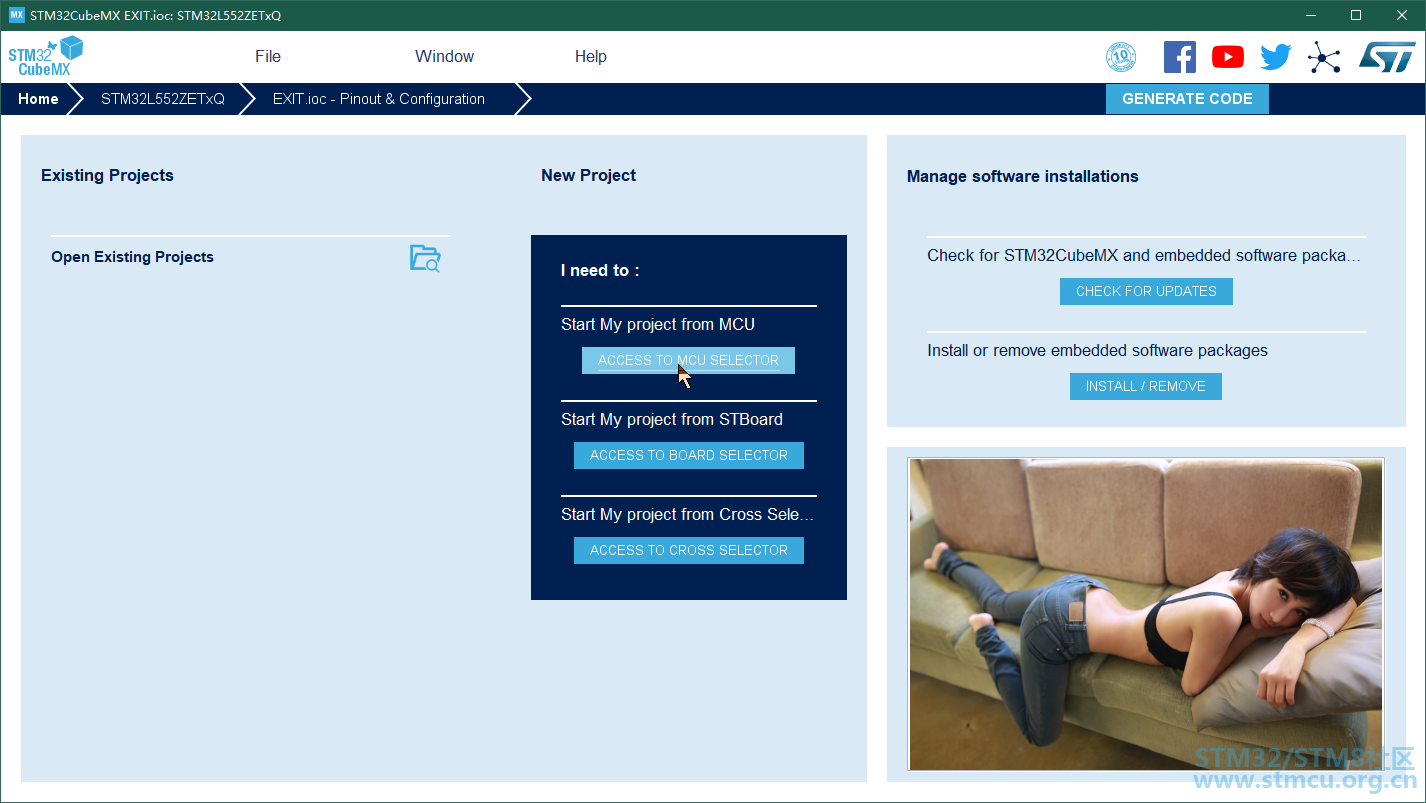The width and height of the screenshot is (1426, 803).
Task: Click 'Check for STM32CubeMX and embedded software' text
Action: 1144,255
